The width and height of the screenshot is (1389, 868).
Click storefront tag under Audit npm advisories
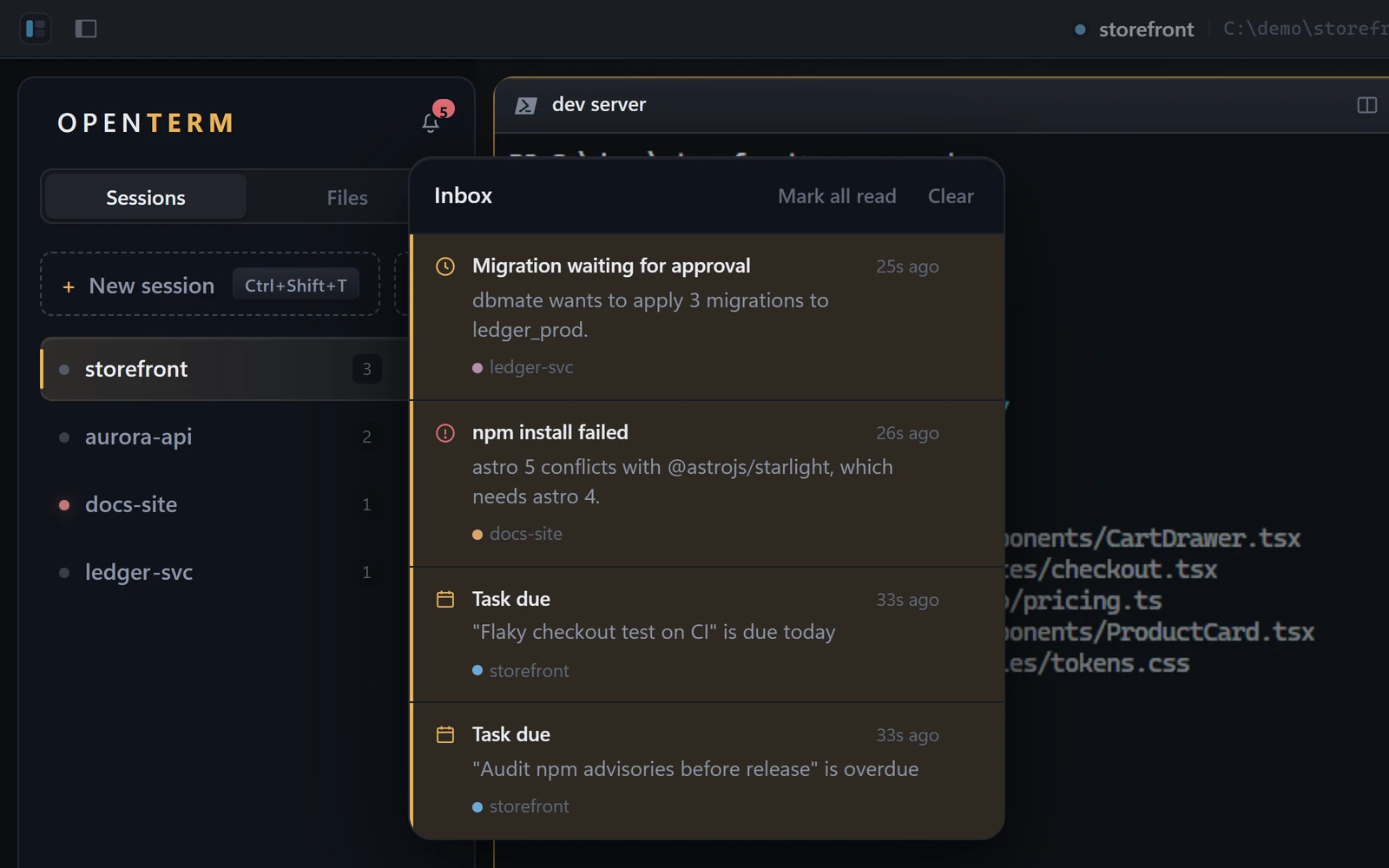point(521,806)
